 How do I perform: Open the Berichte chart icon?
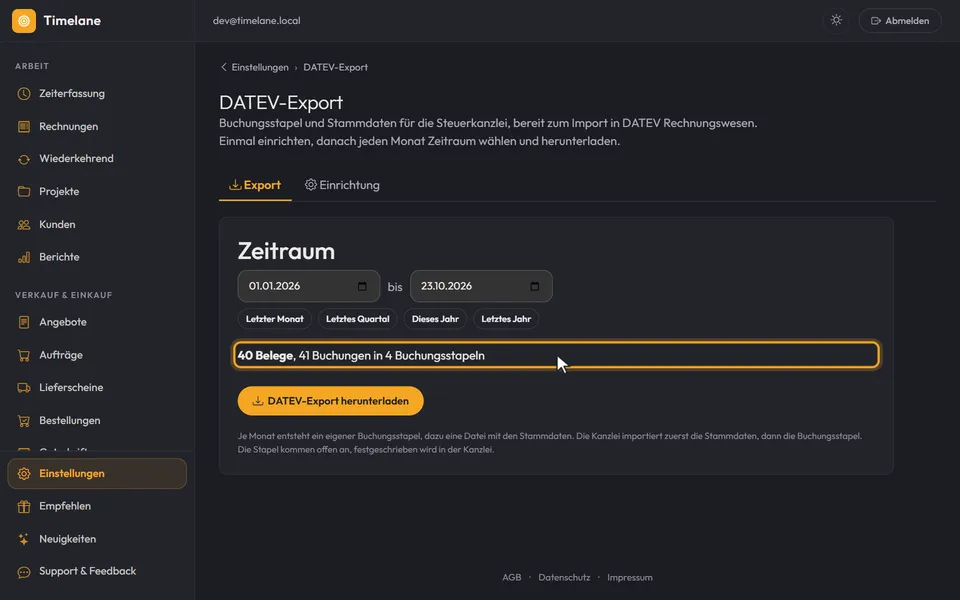point(24,257)
